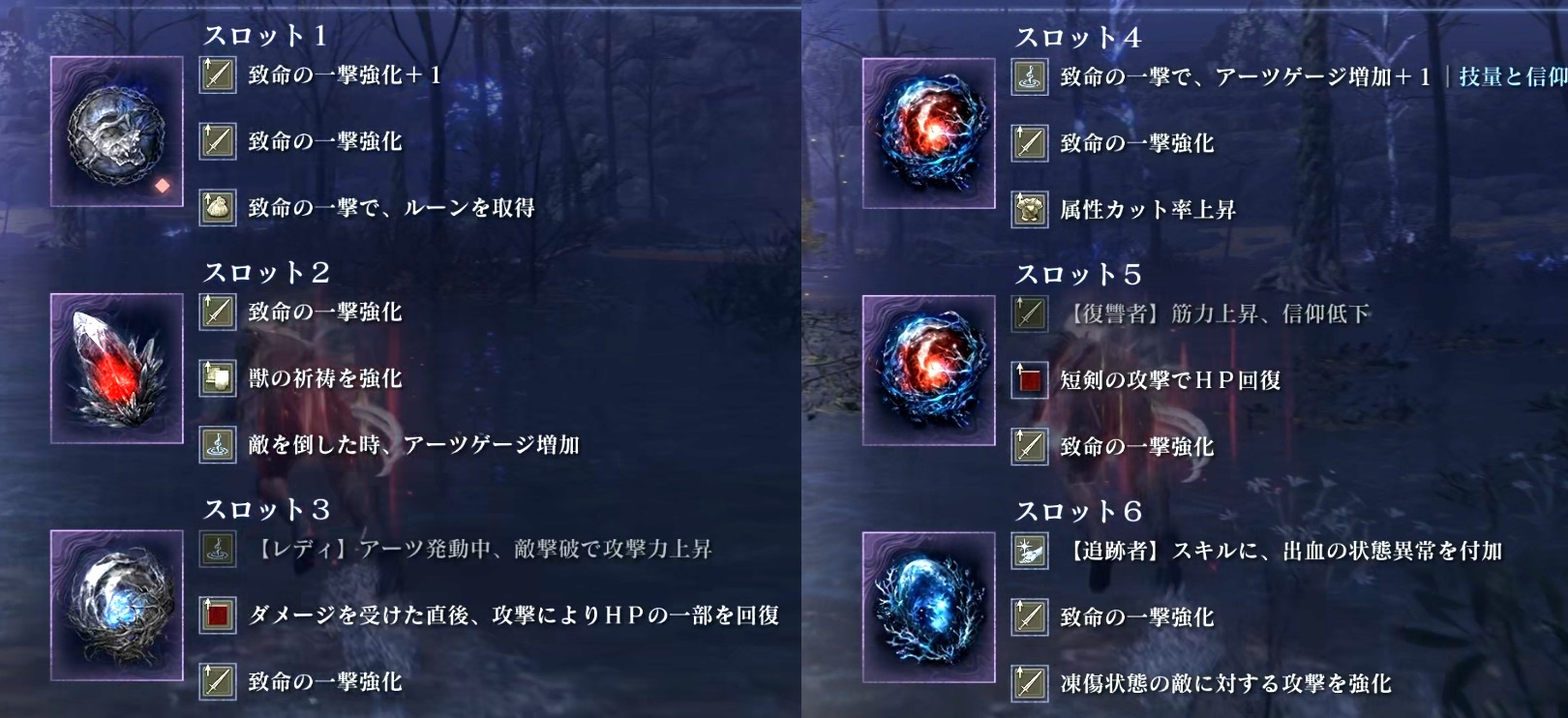1568x718 pixels.
Task: Click the スロット６ heading
Action: 1078,511
